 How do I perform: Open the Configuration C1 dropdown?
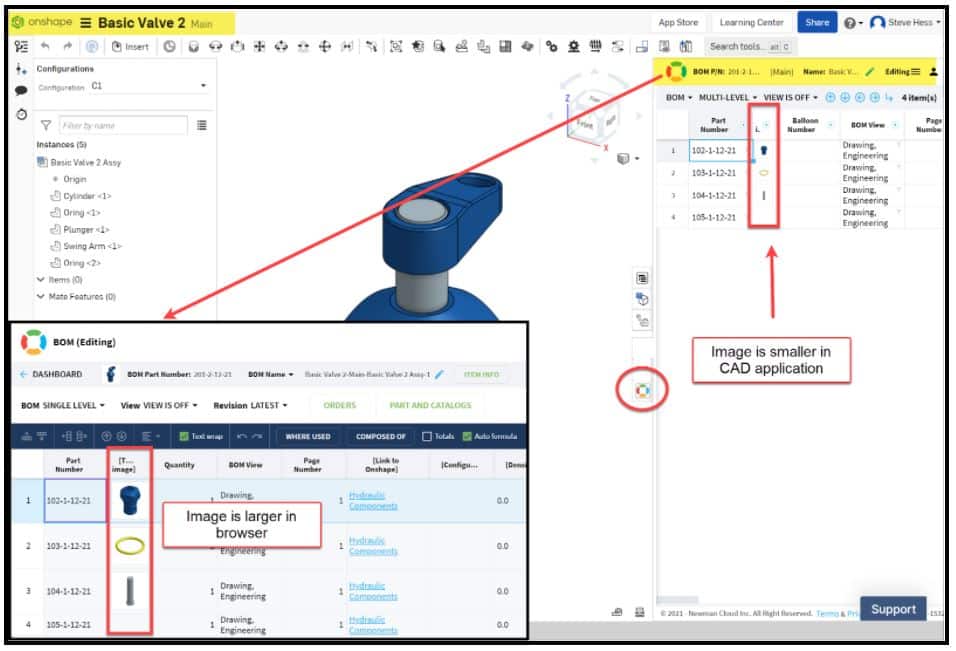[149, 86]
